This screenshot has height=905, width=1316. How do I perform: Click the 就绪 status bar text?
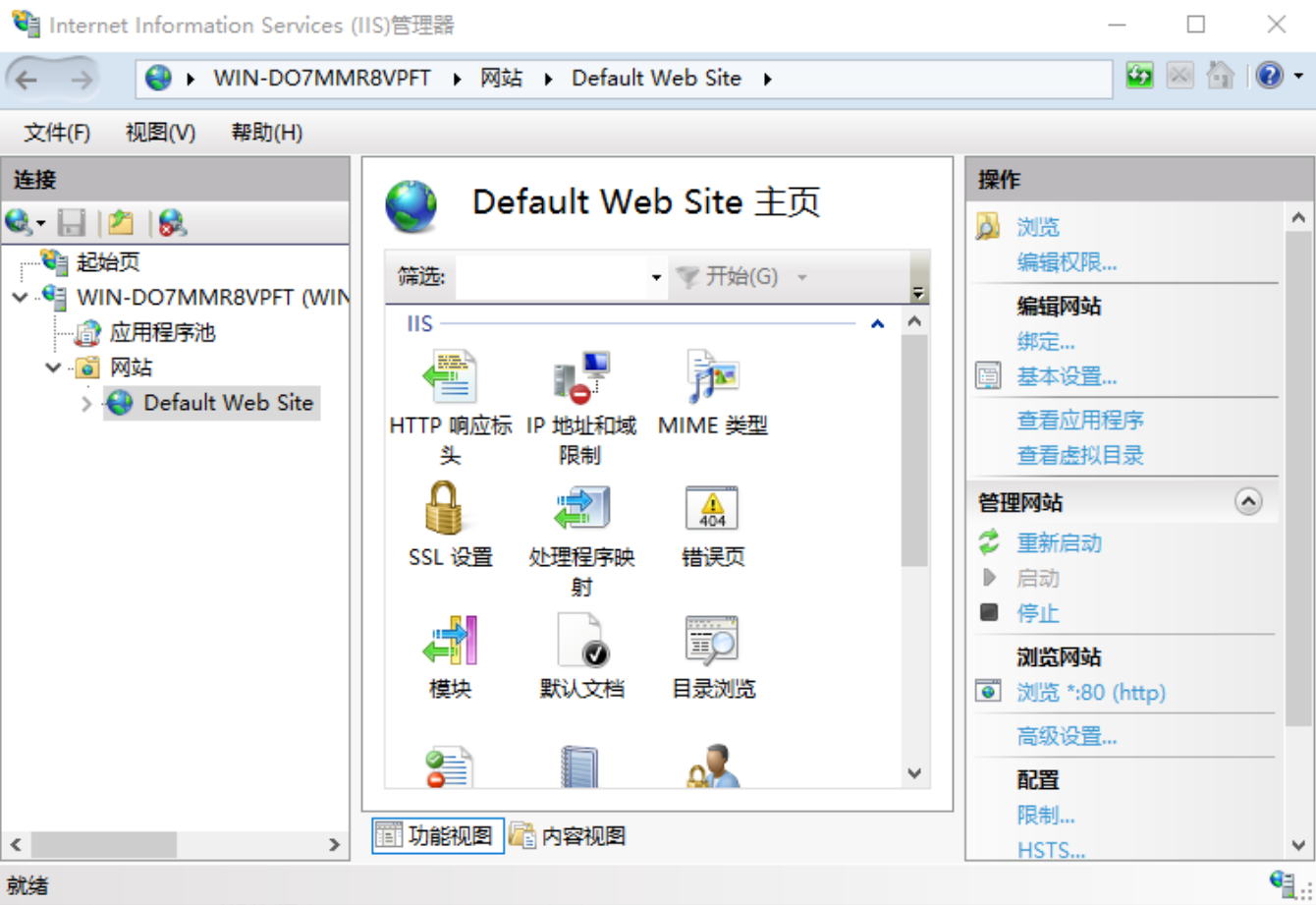click(27, 885)
